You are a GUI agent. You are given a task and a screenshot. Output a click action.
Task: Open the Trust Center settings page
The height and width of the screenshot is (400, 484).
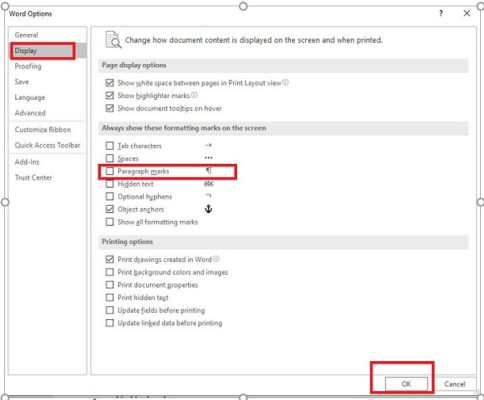pyautogui.click(x=33, y=177)
